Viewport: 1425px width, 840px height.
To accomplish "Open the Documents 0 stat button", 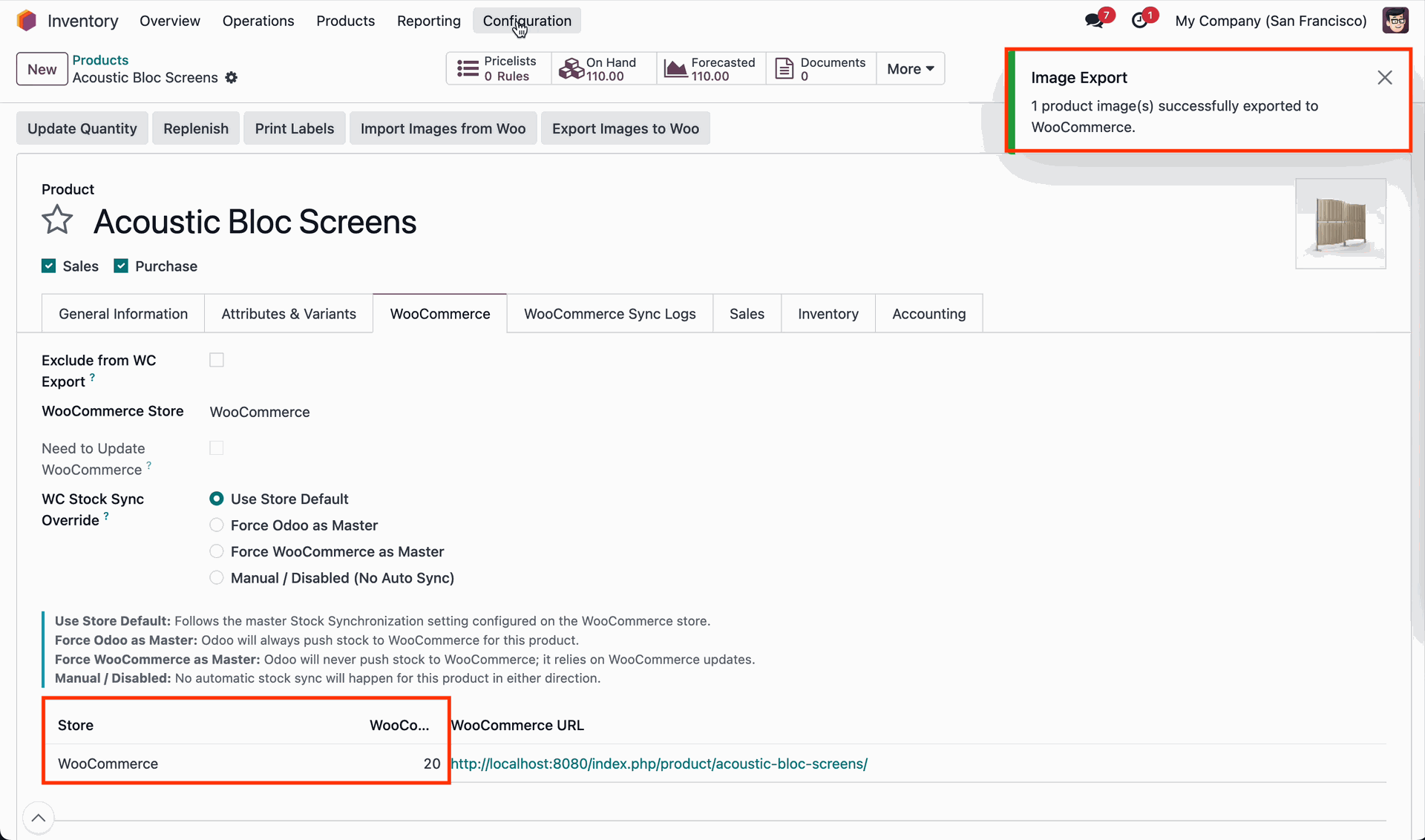I will [821, 69].
